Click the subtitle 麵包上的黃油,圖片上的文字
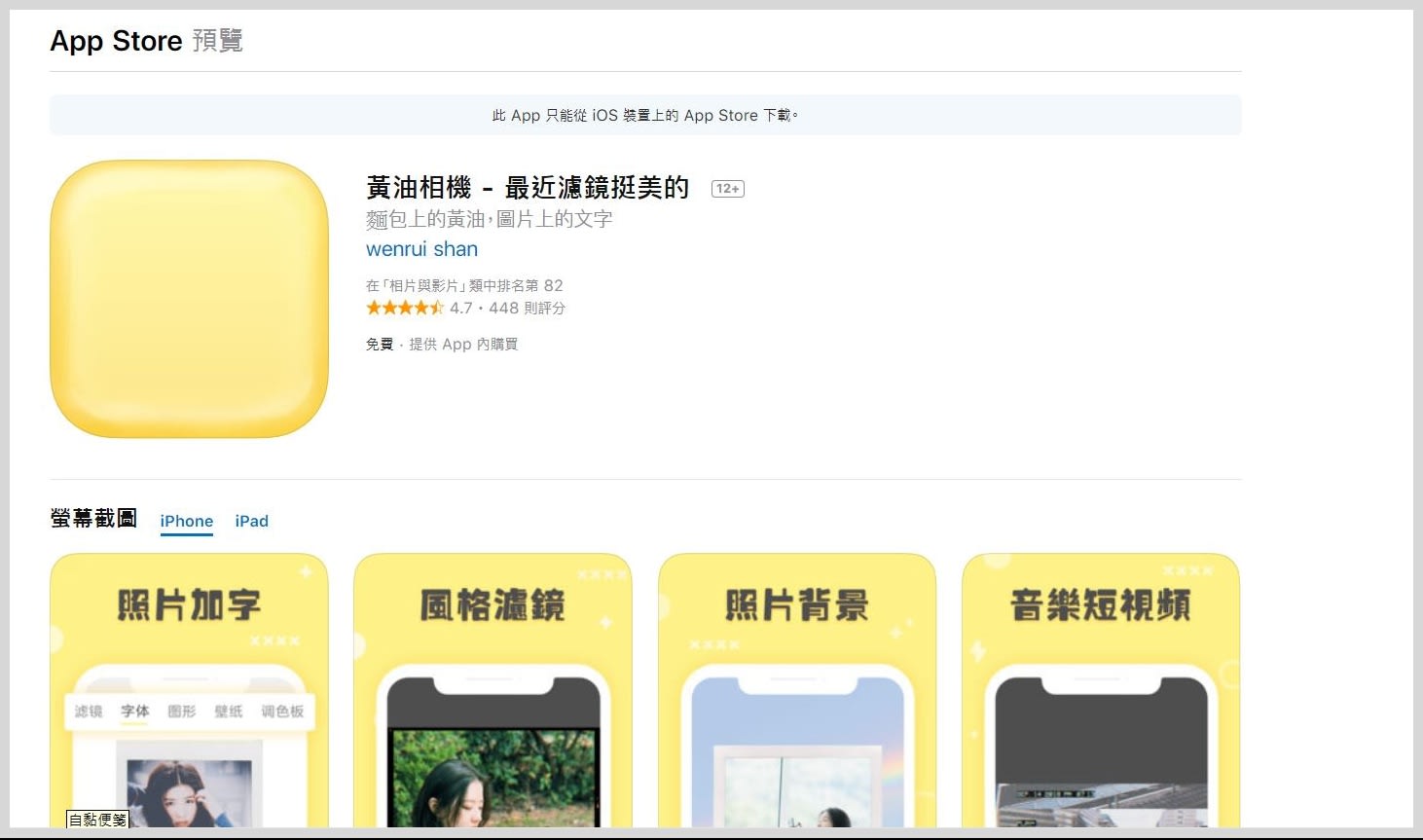 pos(490,219)
